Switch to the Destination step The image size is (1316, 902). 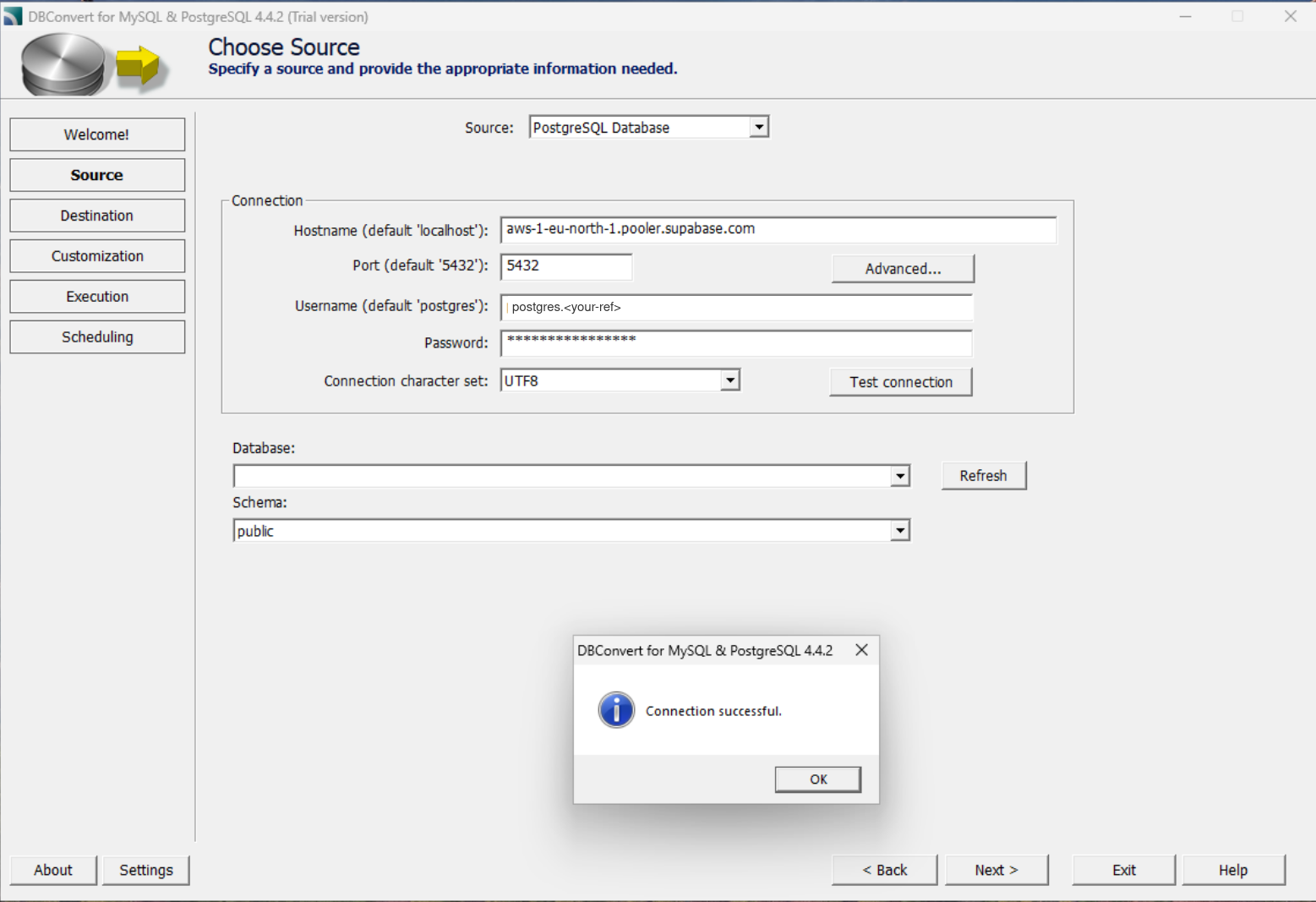click(97, 216)
